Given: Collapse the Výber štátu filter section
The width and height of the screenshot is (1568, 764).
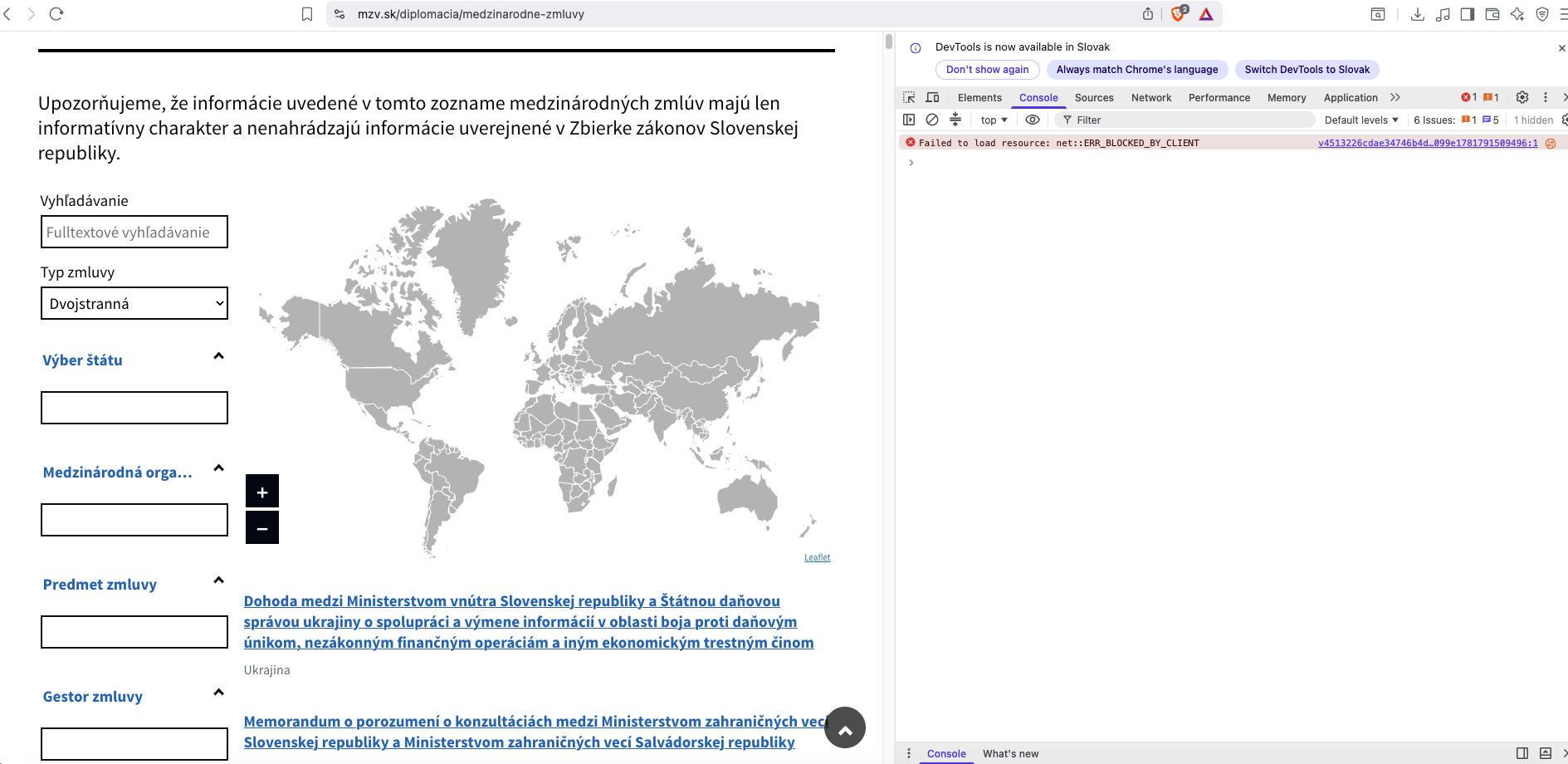Looking at the screenshot, I should [218, 356].
